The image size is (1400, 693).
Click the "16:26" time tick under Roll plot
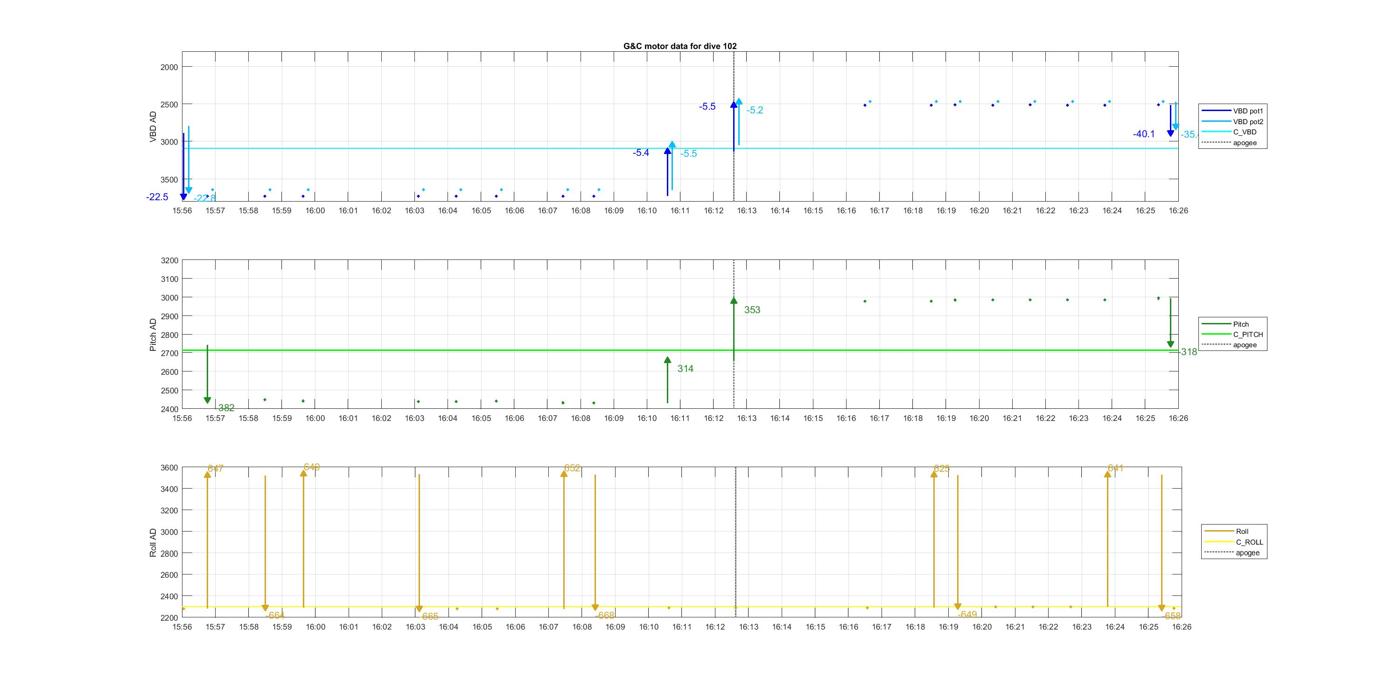1181,628
